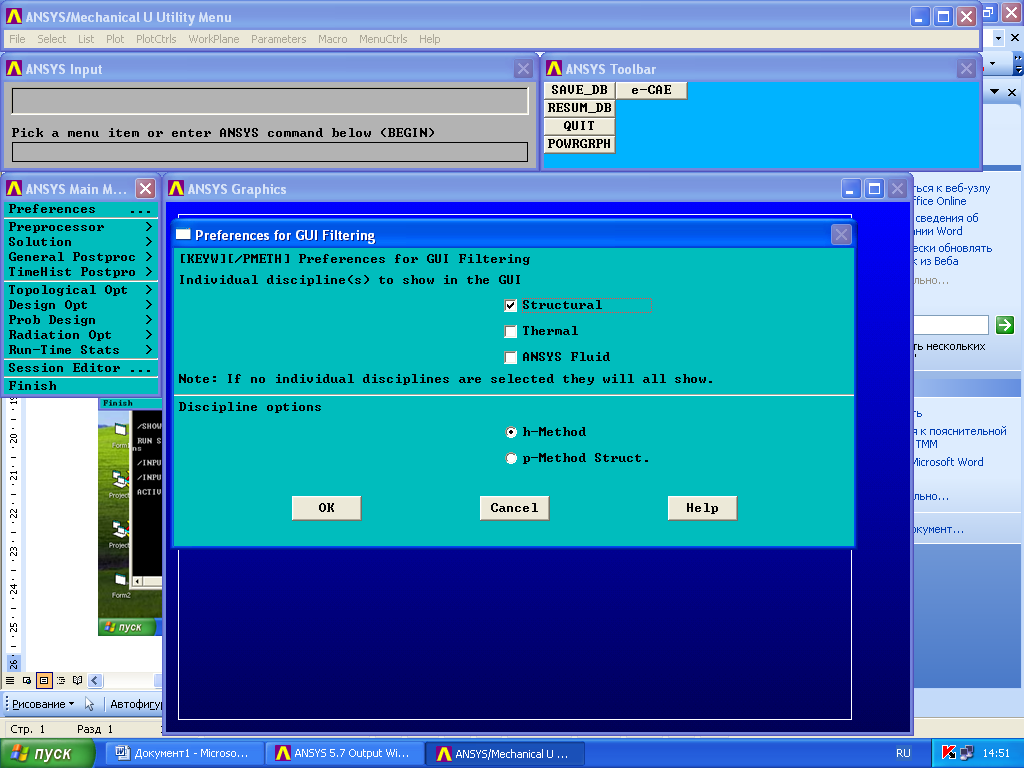1024x768 pixels.
Task: Expand the Run-Time Stats submenu
Action: [x=81, y=350]
